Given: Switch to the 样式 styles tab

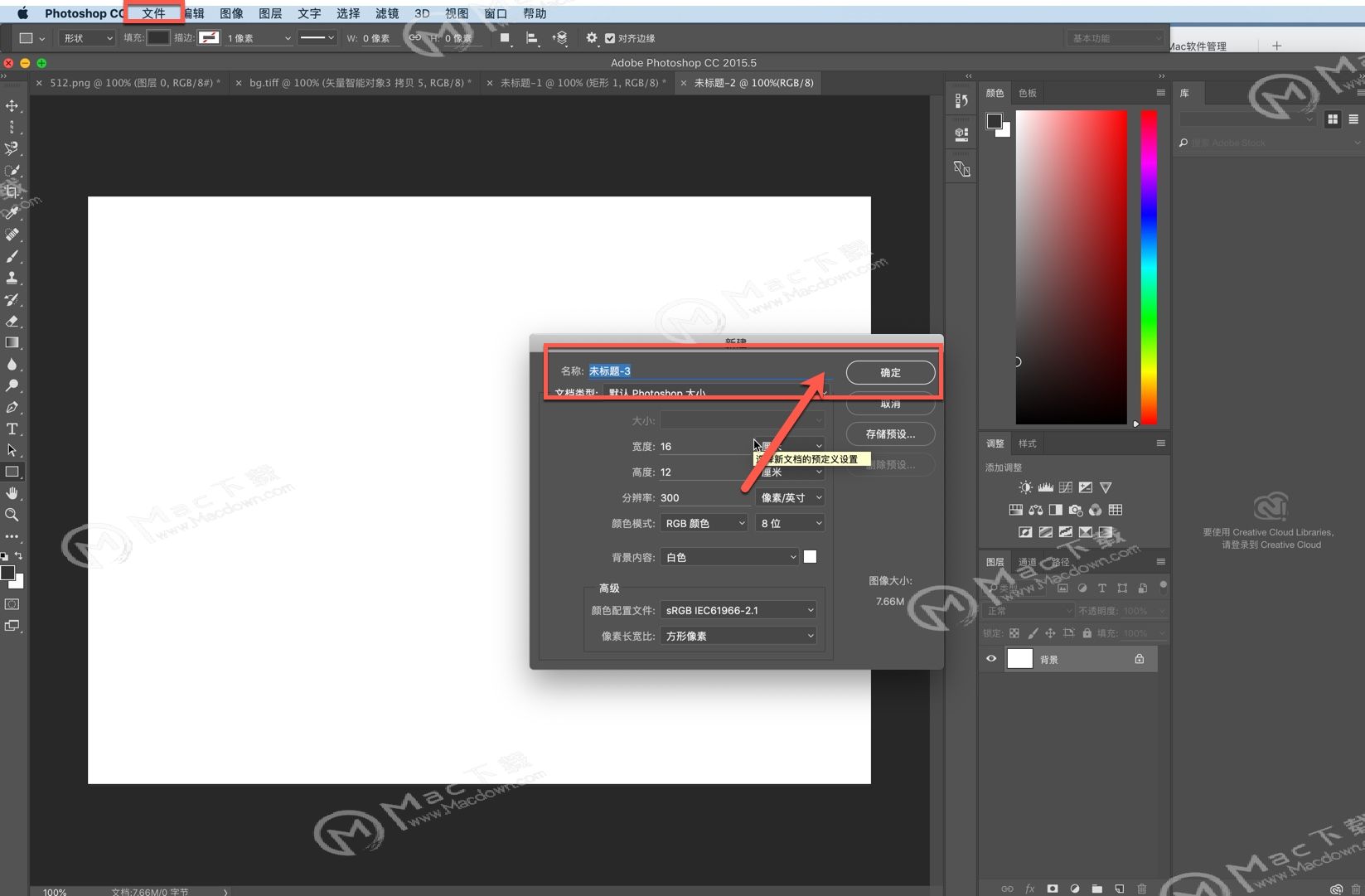Looking at the screenshot, I should tap(1028, 443).
